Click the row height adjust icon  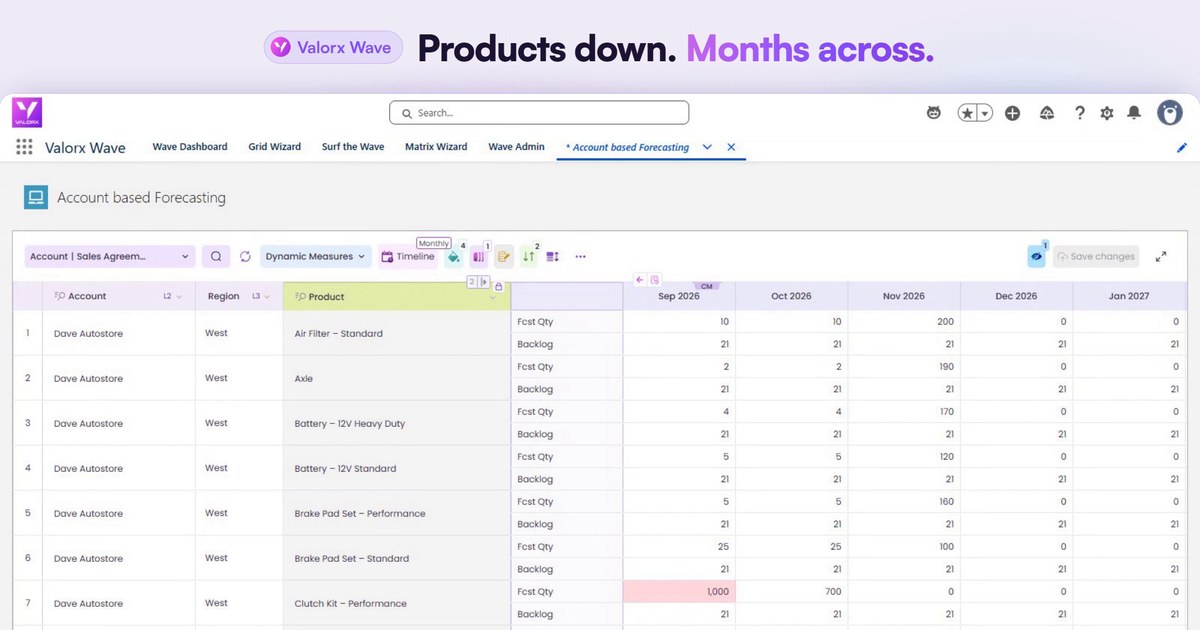[553, 257]
